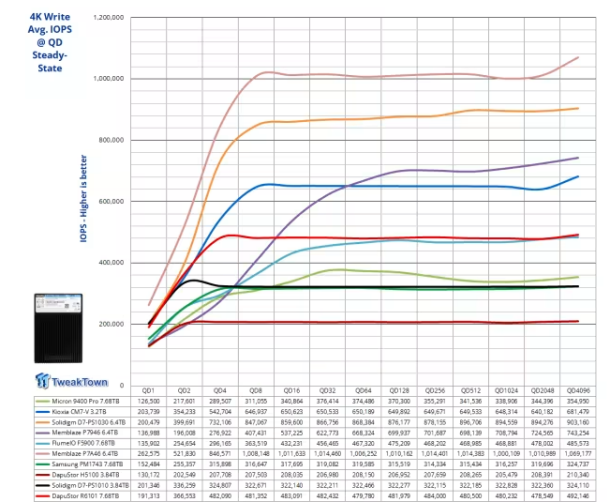Screen dimensions: 610x502
Task: Click the Memblaze P7946 6.4TB legend label
Action: pyautogui.click(x=85, y=433)
